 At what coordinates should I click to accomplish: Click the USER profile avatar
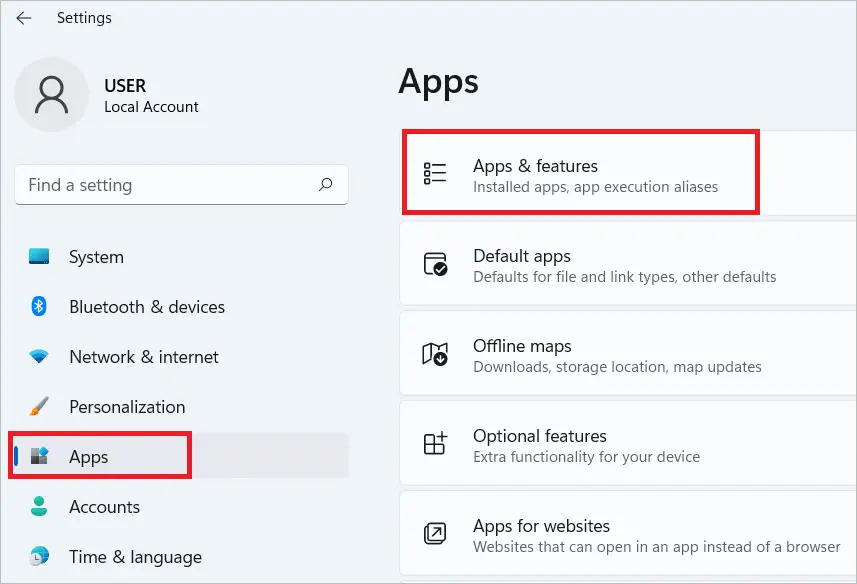52,94
